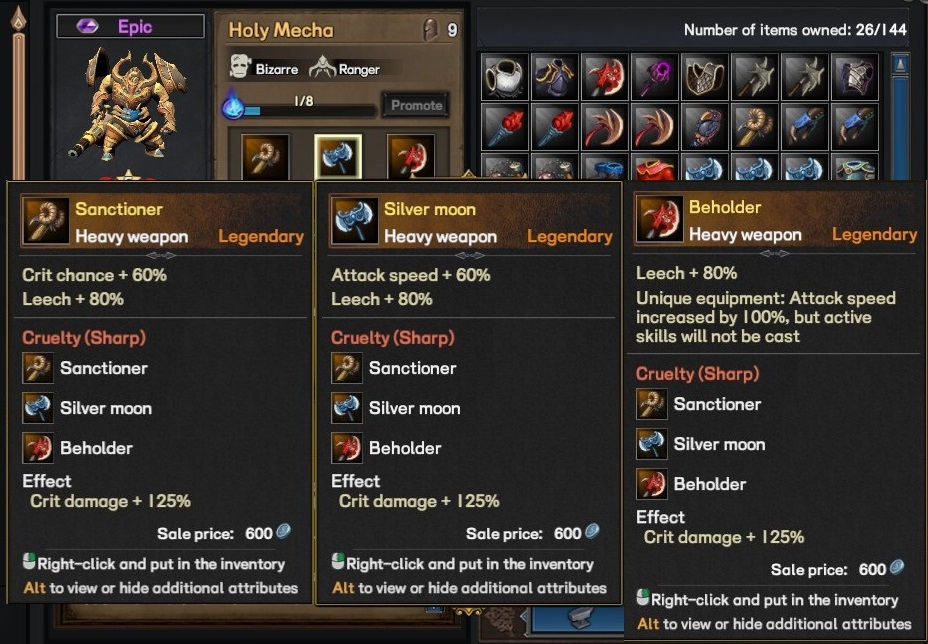The width and height of the screenshot is (928, 644).
Task: Click the white chest armor inventory item
Action: pyautogui.click(x=505, y=77)
